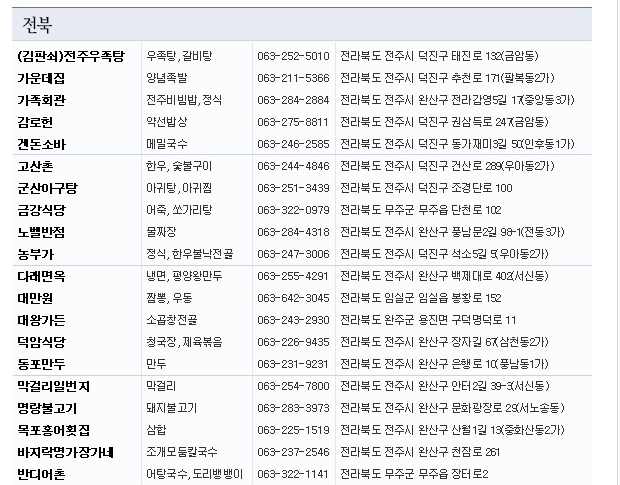The image size is (620, 485).
Task: Click phone number 063-284-2884
Action: (x=293, y=100)
